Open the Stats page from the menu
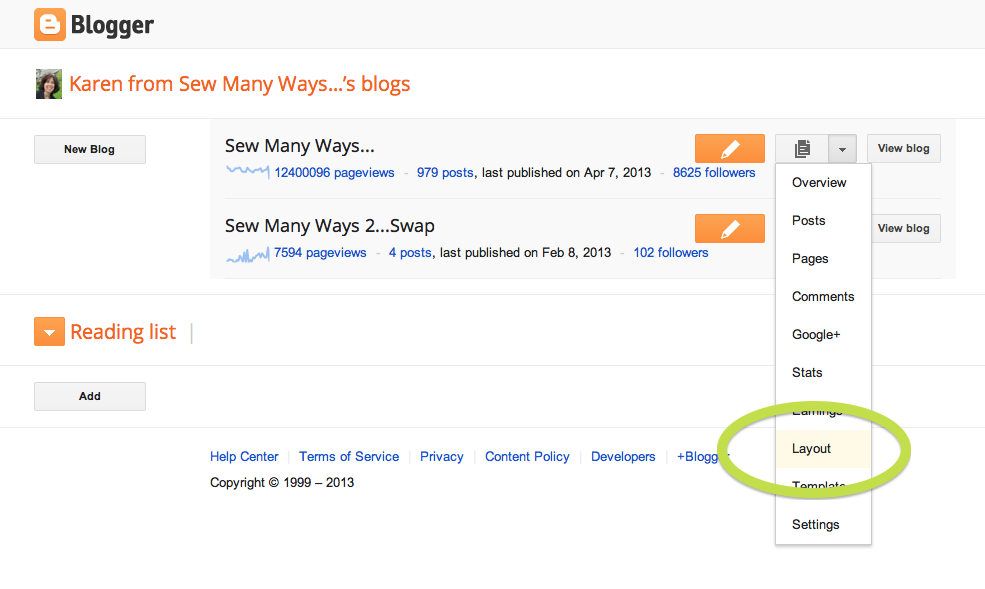The height and width of the screenshot is (589, 985). (807, 372)
